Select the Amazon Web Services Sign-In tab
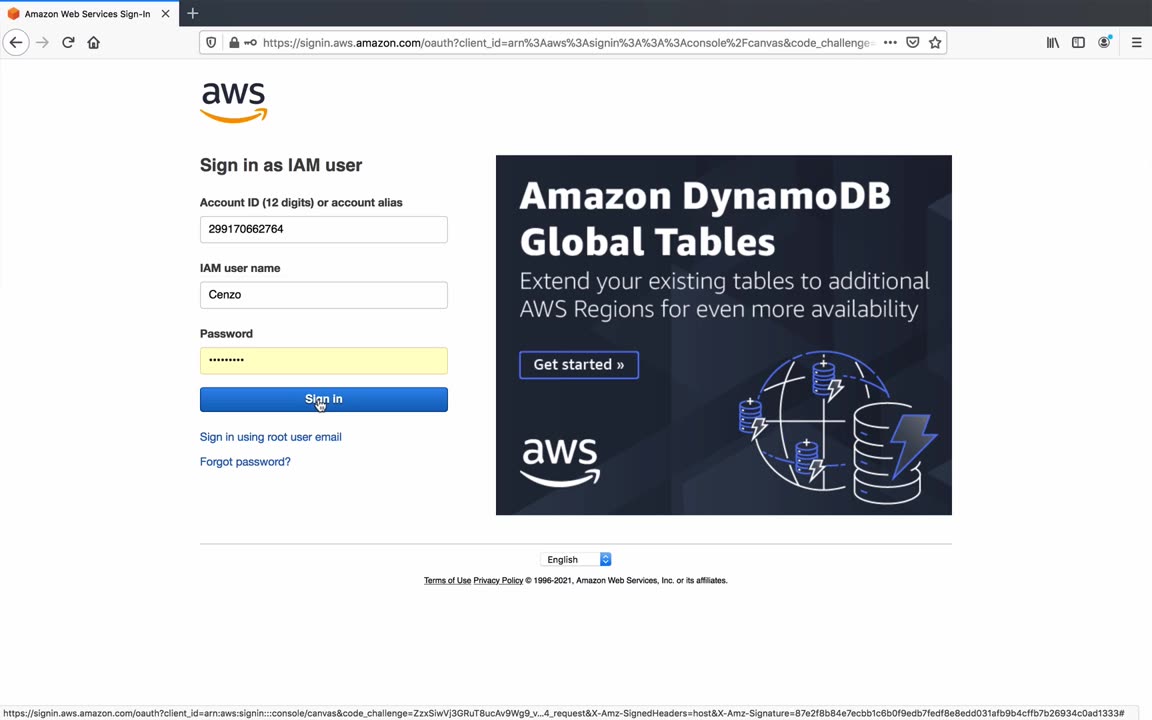The width and height of the screenshot is (1152, 720). (88, 13)
